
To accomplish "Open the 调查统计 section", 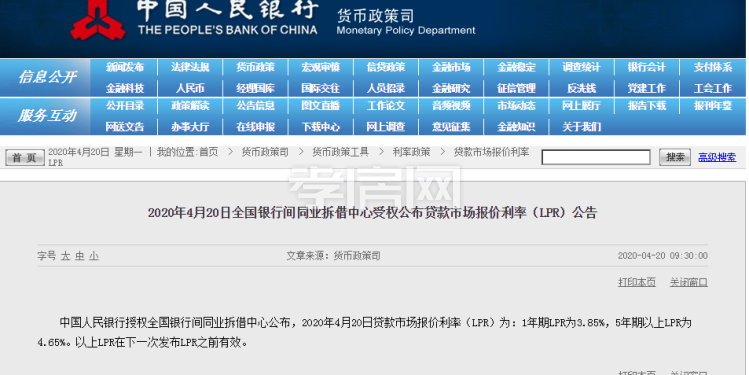I will coord(581,67).
